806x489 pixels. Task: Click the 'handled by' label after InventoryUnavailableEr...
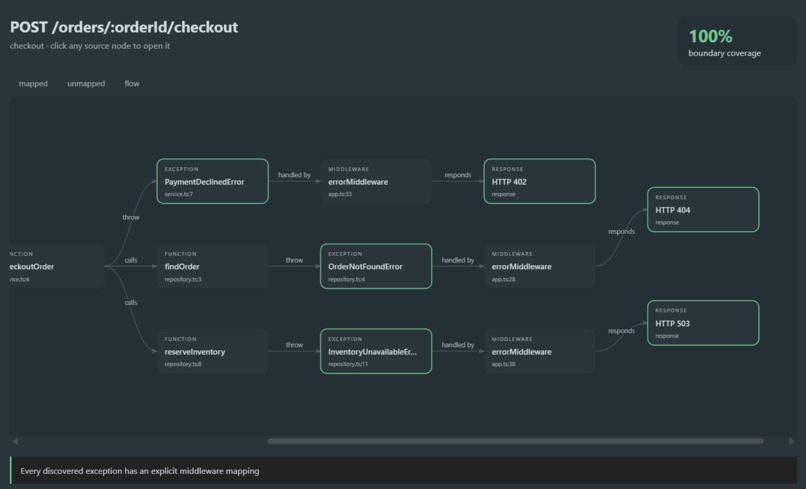coord(457,345)
